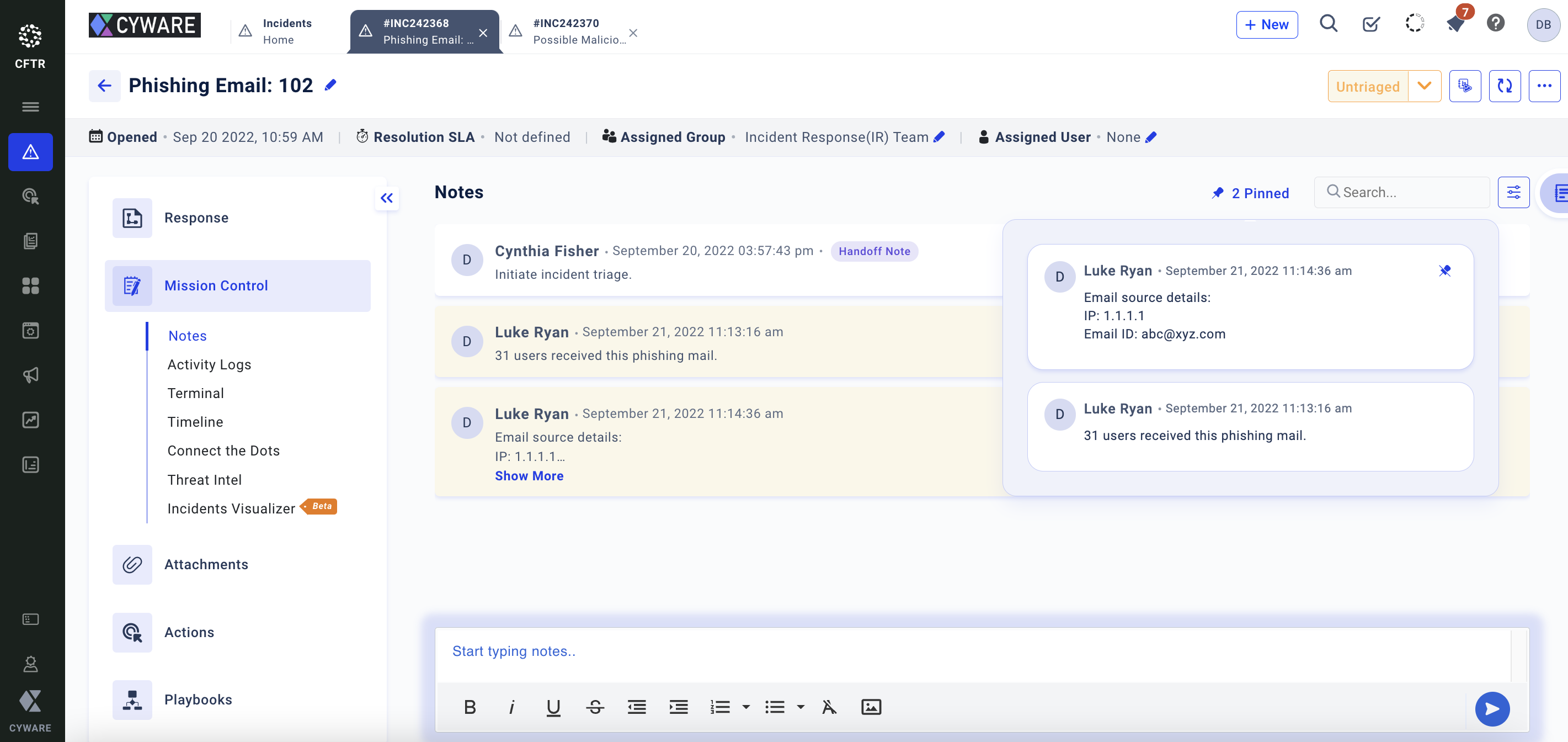Click Show More on the note
The width and height of the screenshot is (1568, 742).
click(529, 476)
